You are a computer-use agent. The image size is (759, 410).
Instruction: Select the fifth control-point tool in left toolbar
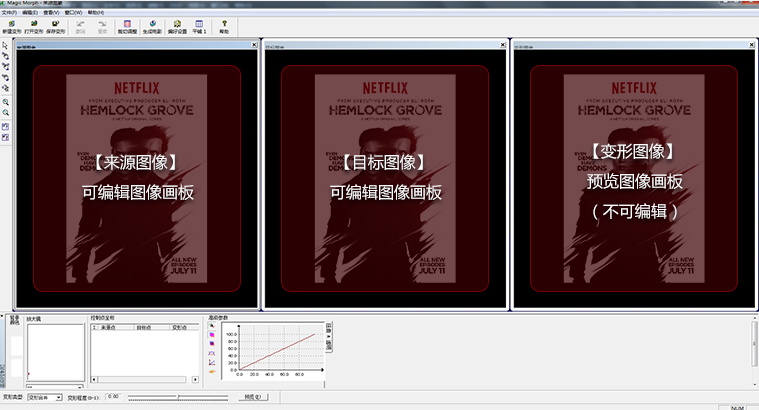coord(5,88)
